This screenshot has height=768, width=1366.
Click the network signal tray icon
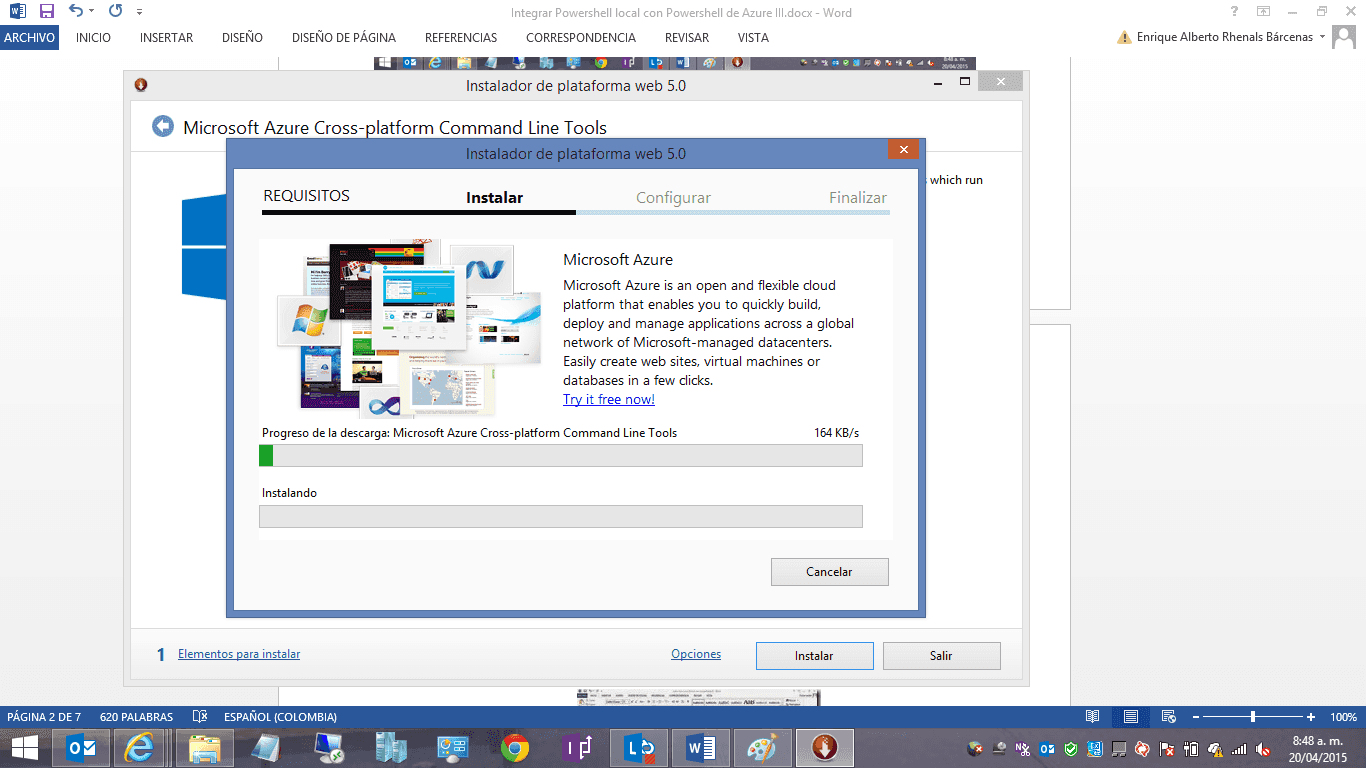[1239, 748]
